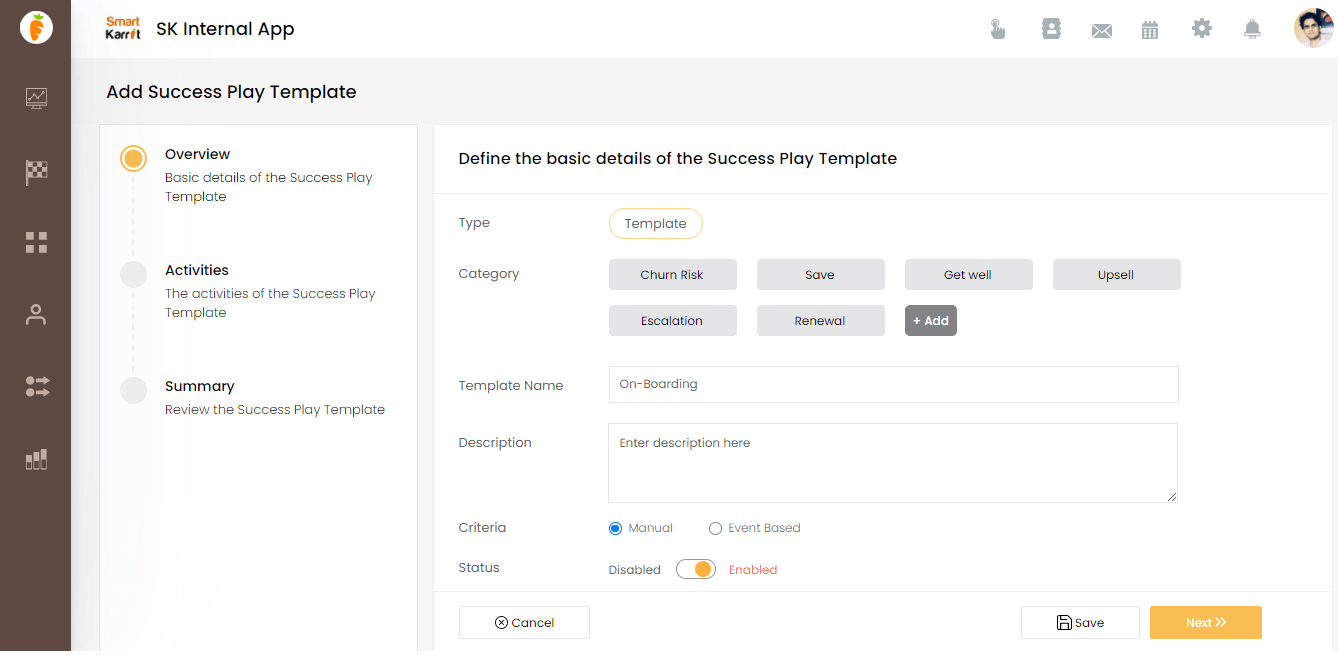Go to the Activities step

197,270
